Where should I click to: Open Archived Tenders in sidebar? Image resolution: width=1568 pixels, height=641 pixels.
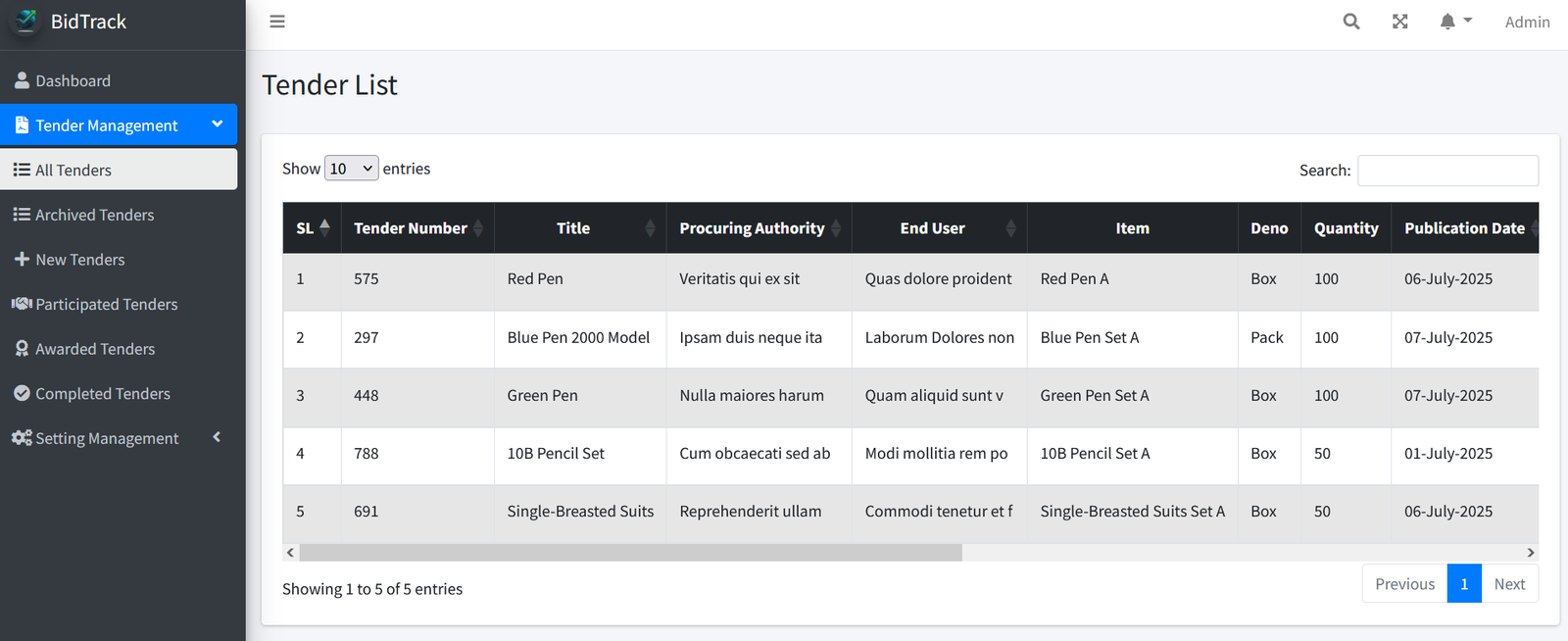tap(94, 215)
